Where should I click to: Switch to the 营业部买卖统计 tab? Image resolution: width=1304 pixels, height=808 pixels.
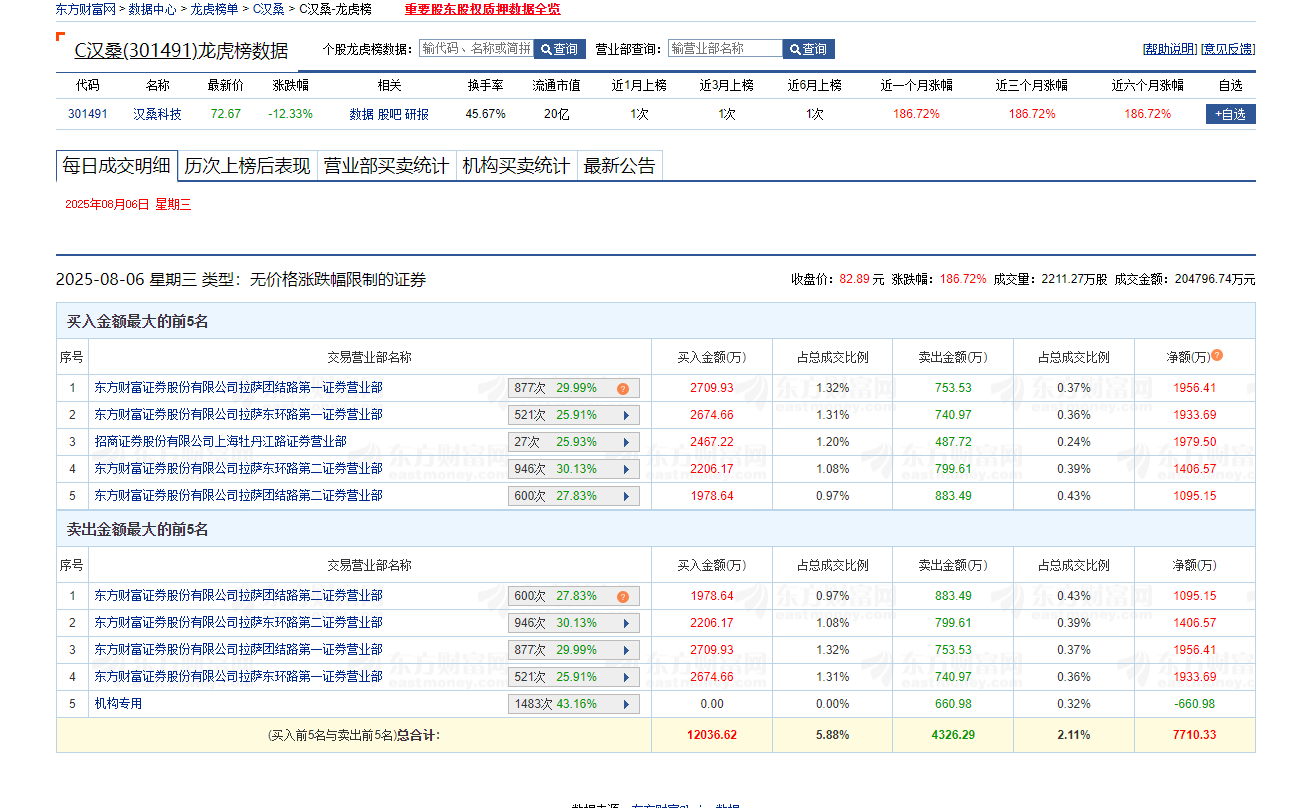386,166
